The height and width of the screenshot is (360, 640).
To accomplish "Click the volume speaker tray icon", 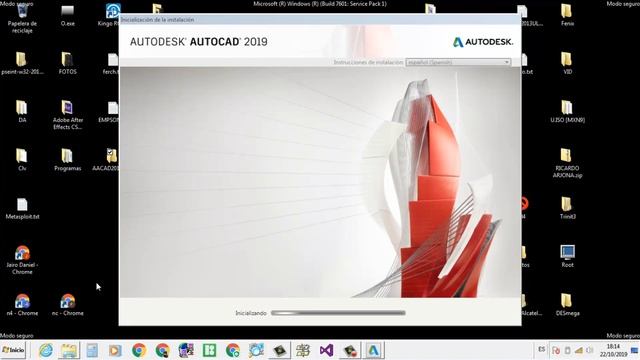I will [x=589, y=350].
